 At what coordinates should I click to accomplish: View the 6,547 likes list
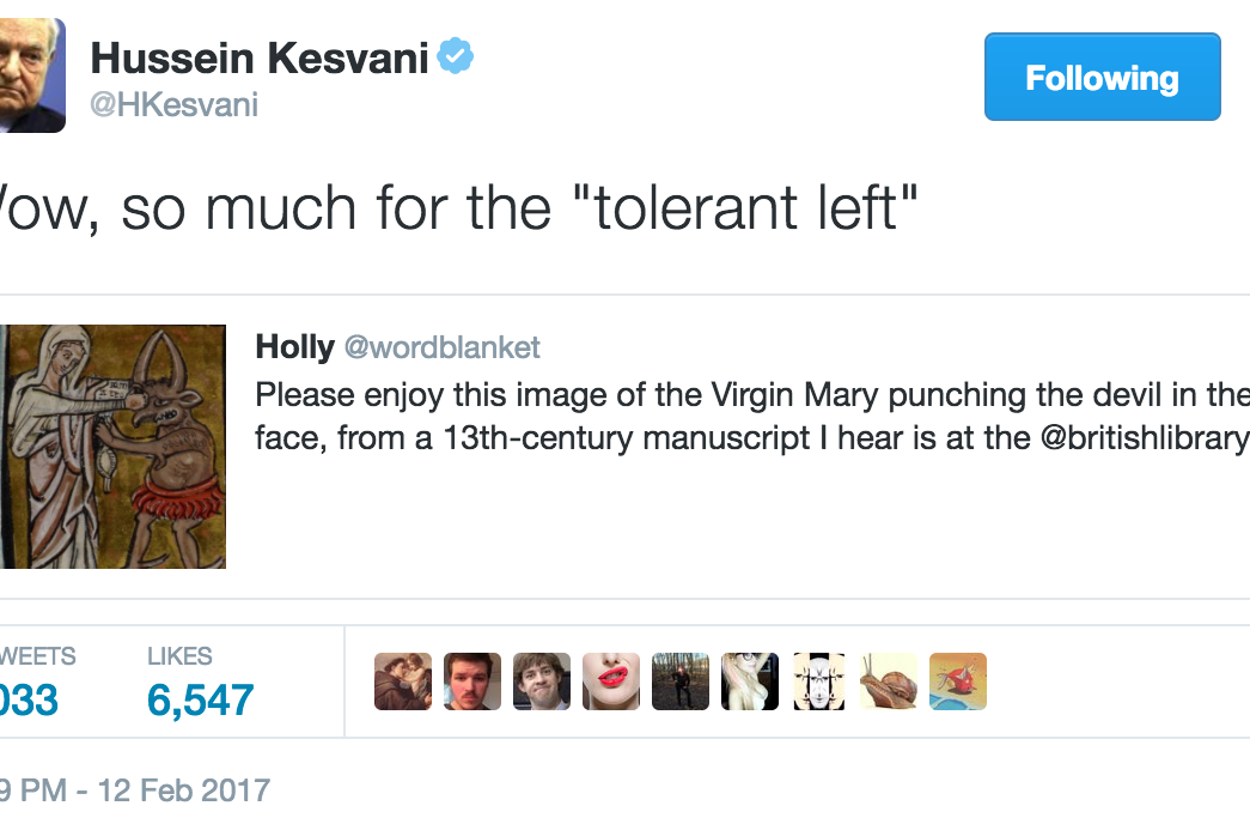click(200, 699)
